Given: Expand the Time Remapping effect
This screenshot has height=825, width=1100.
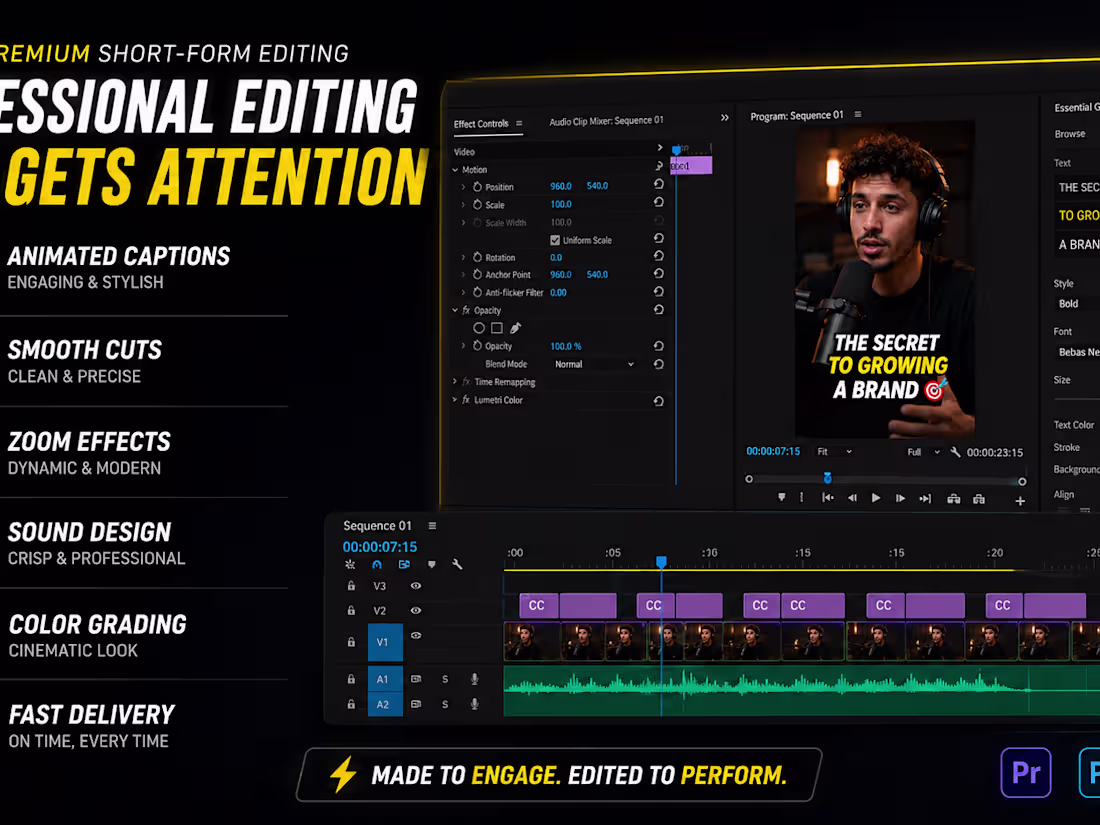Looking at the screenshot, I should 455,382.
